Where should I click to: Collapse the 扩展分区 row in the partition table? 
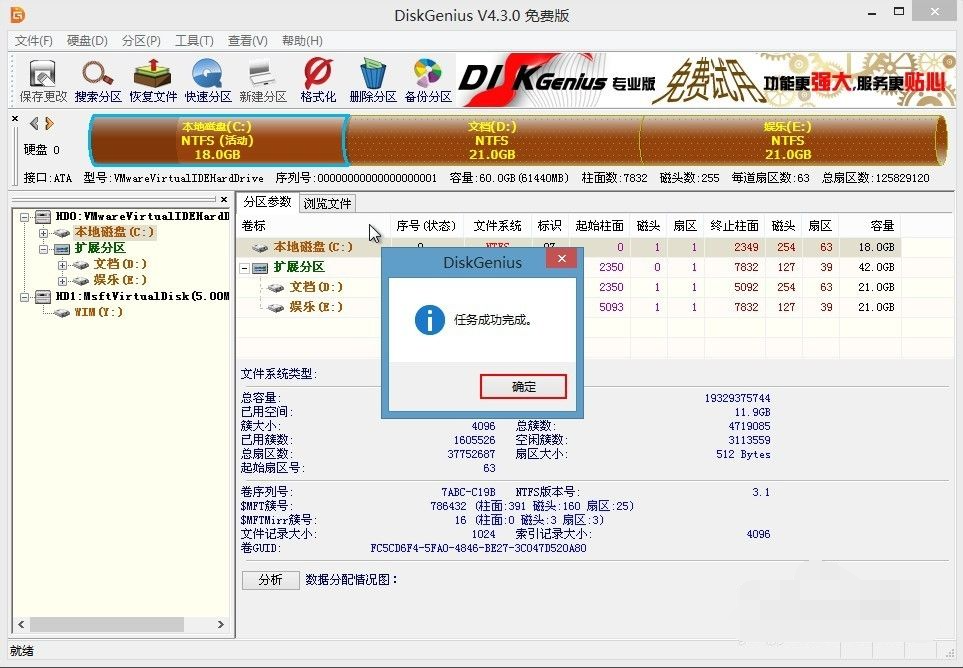(x=244, y=267)
